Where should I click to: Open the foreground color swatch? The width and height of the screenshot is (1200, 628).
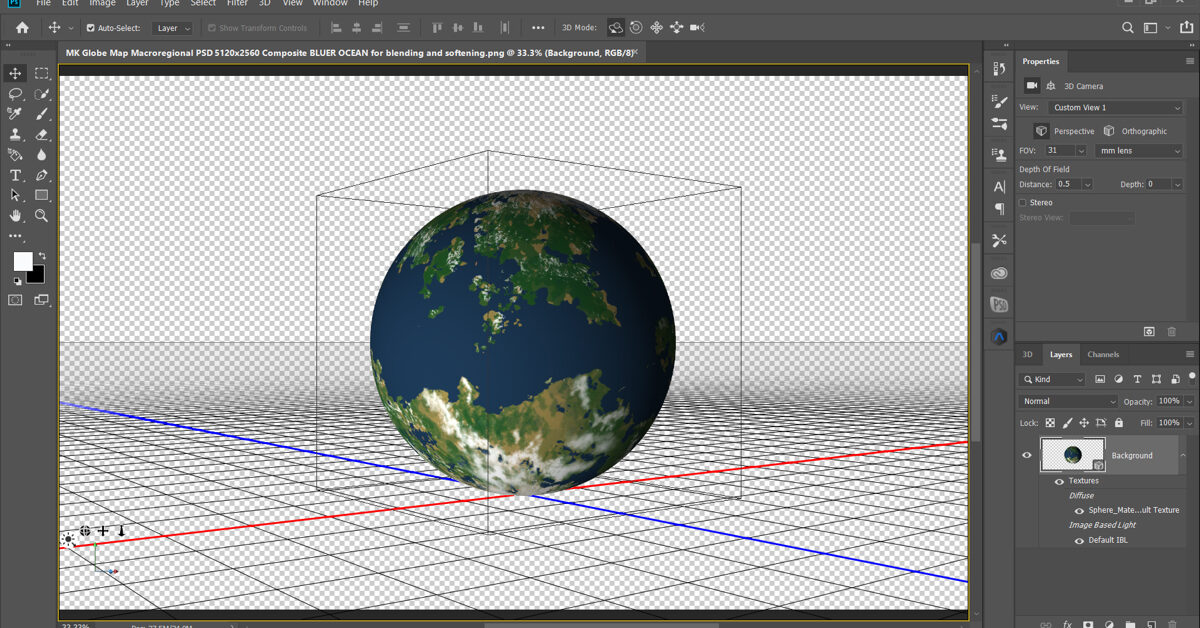coord(21,262)
